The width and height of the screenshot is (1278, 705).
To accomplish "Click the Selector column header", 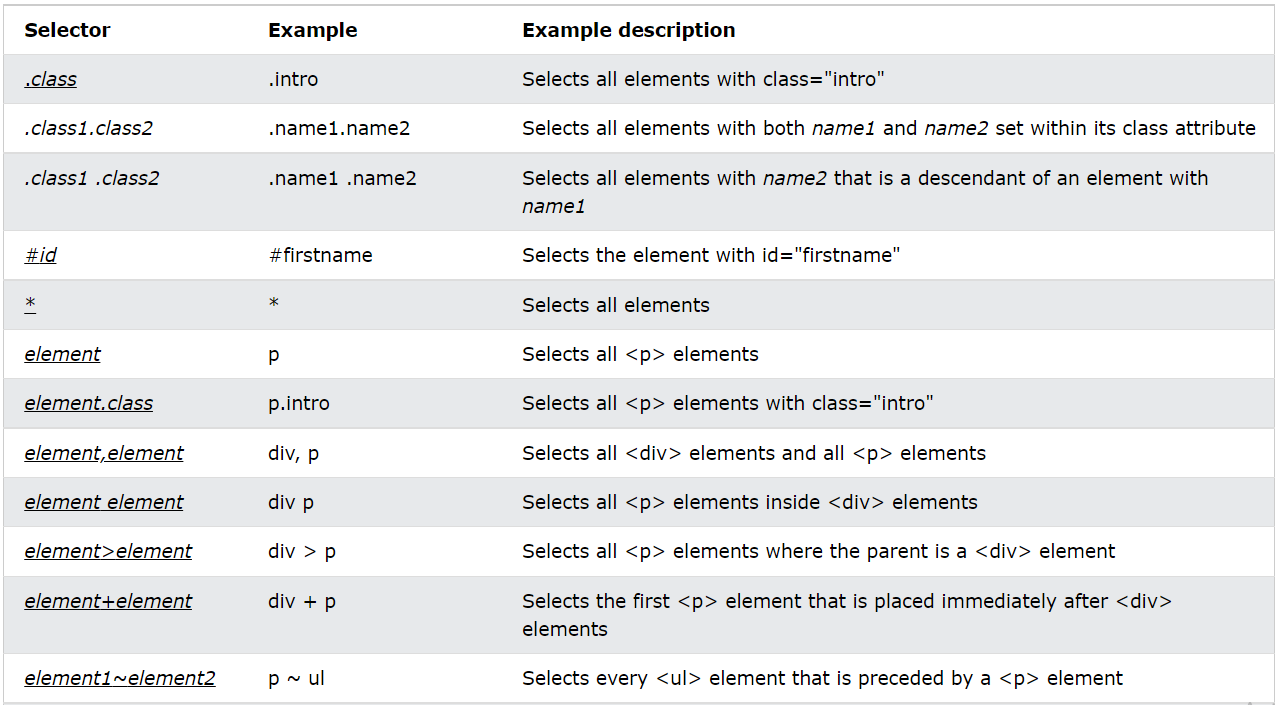I will 67,30.
